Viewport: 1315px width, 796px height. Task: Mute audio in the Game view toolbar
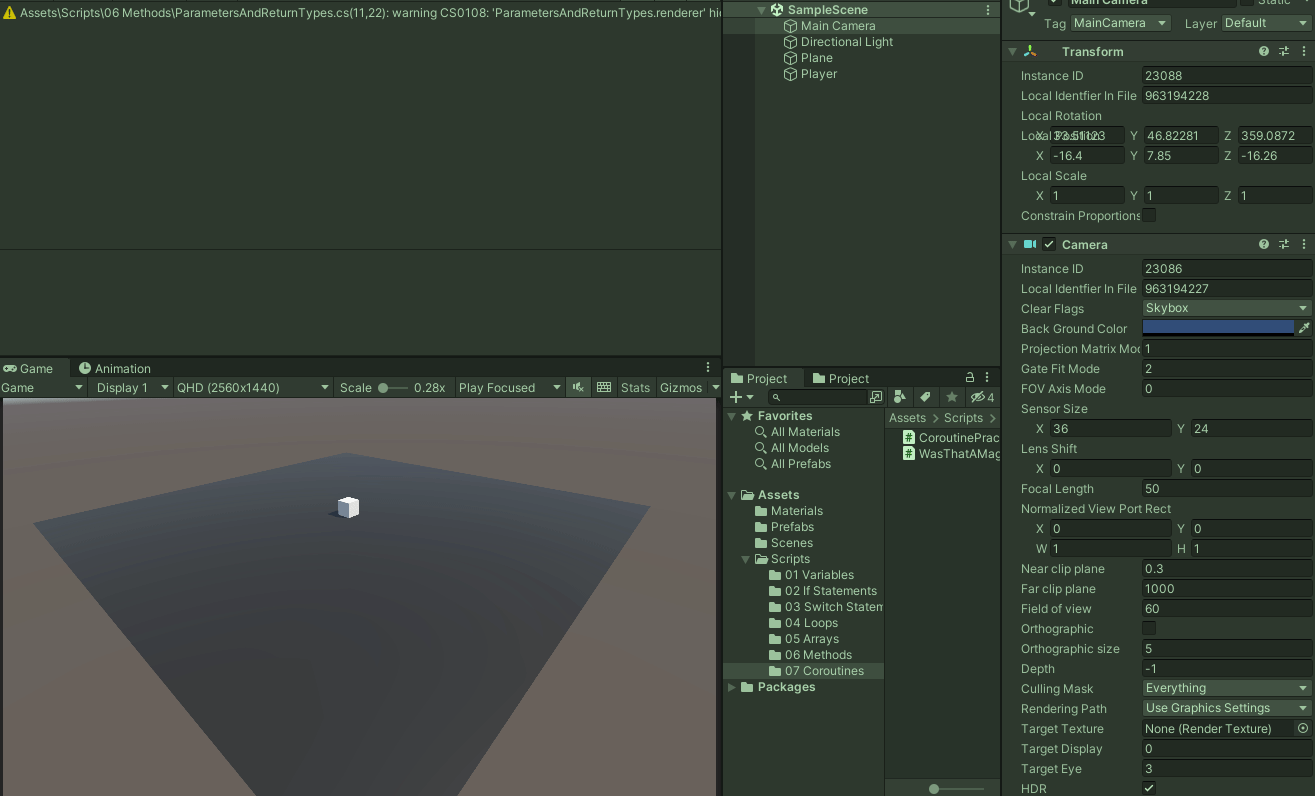click(577, 387)
